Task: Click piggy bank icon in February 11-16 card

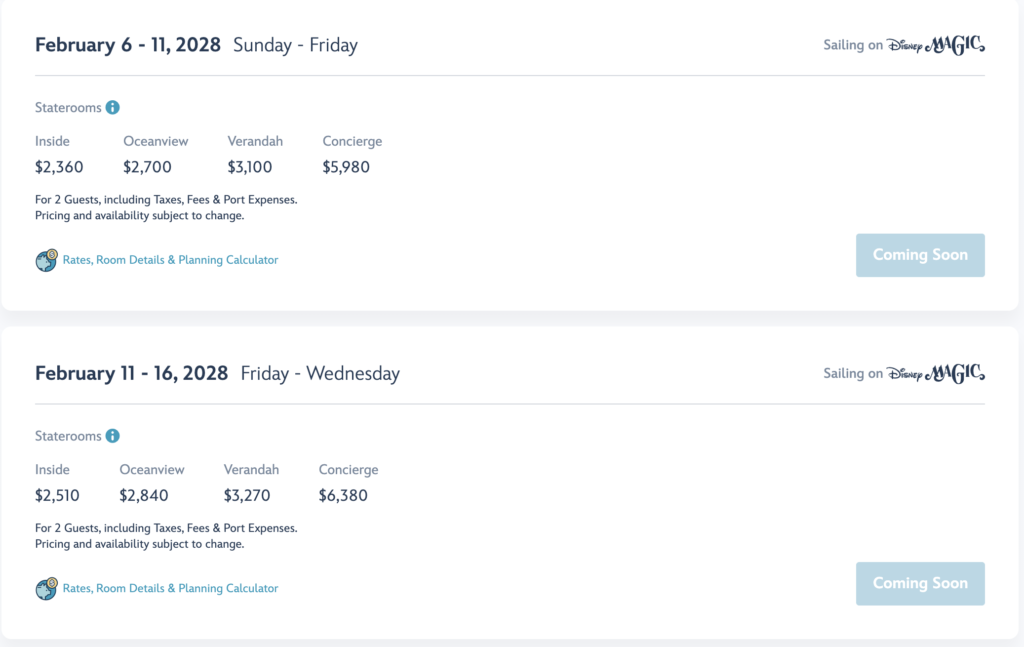Action: [46, 588]
